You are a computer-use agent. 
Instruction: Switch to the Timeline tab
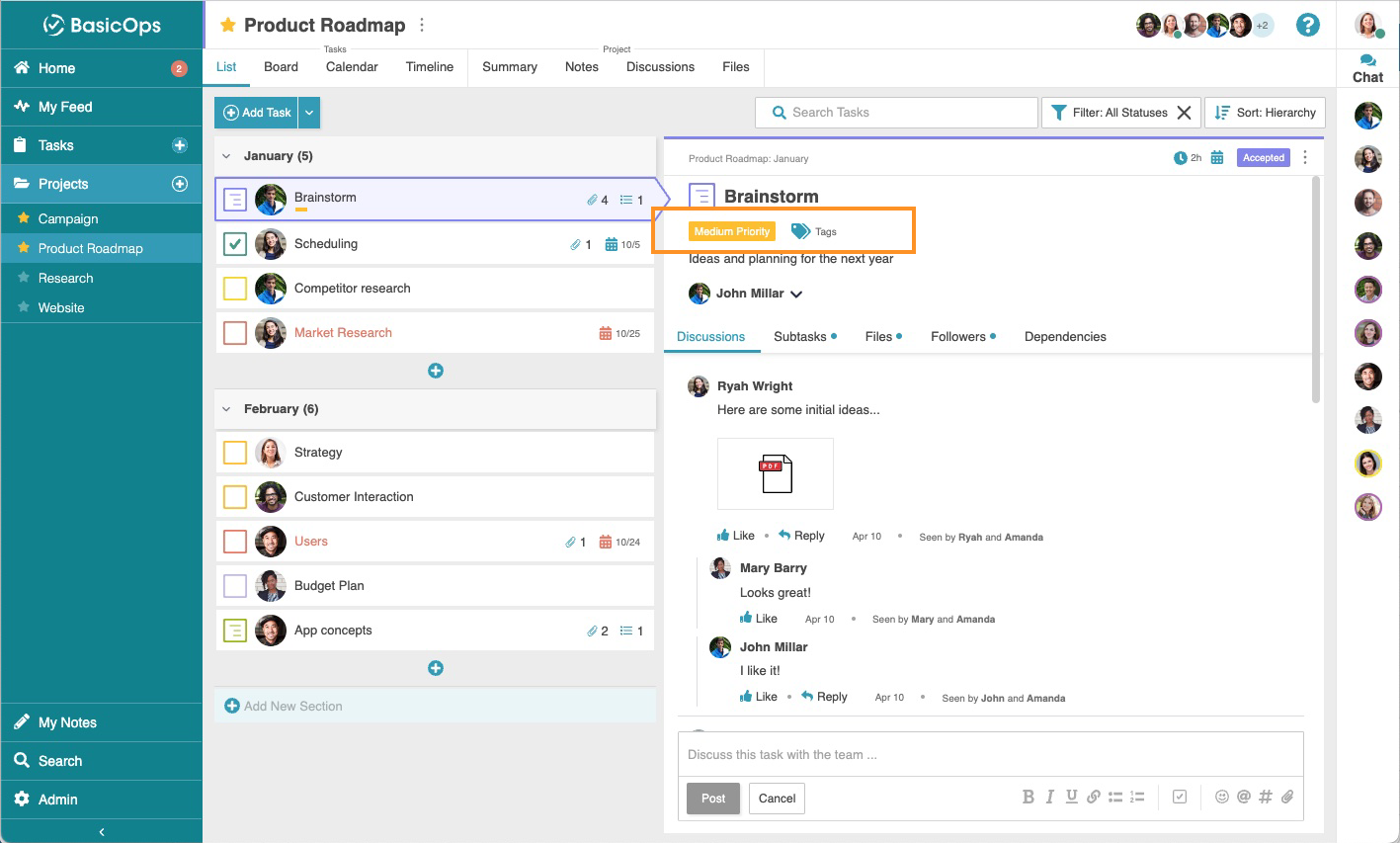click(x=429, y=67)
